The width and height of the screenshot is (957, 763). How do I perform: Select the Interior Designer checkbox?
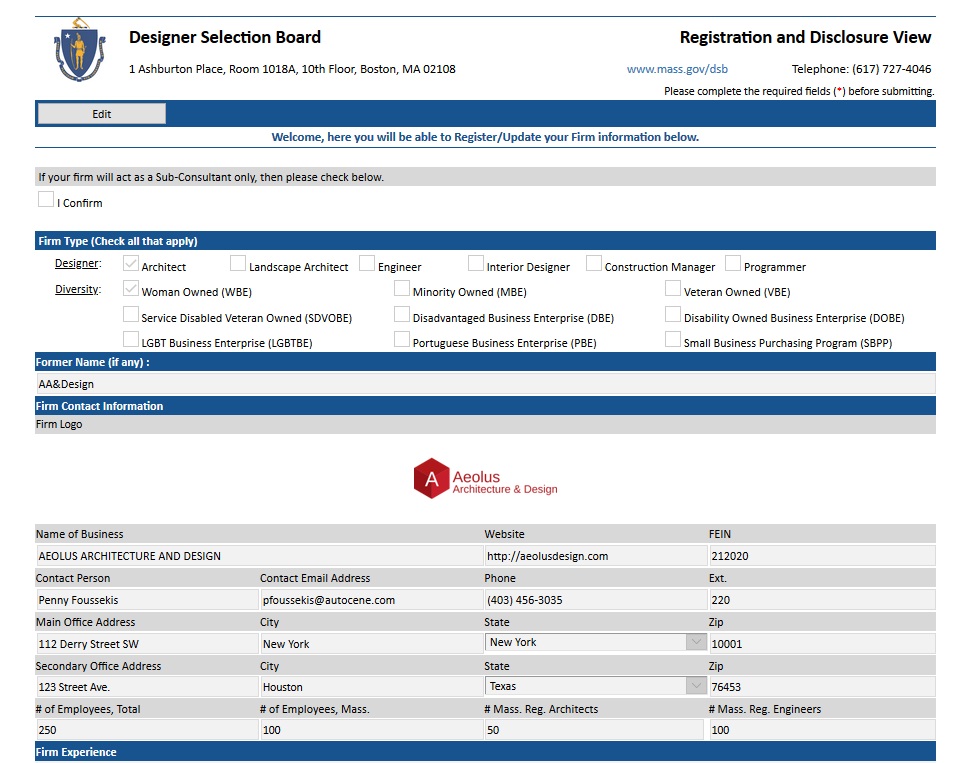click(x=476, y=265)
